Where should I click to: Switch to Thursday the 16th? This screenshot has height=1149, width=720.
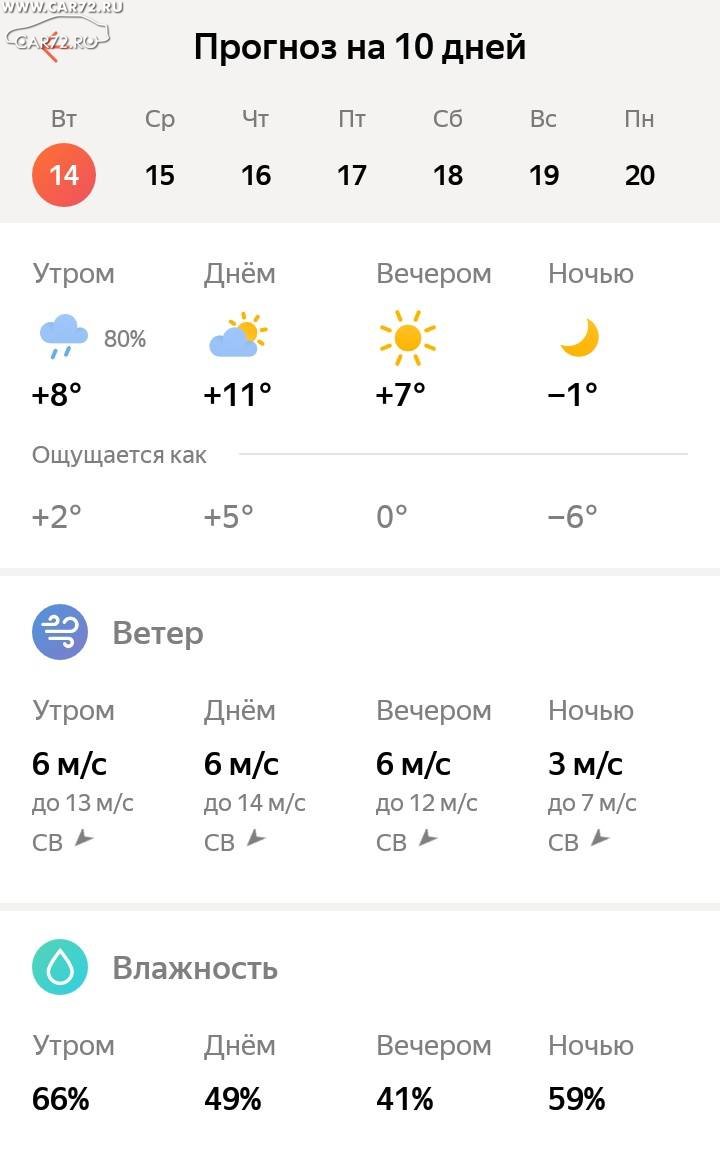(256, 175)
